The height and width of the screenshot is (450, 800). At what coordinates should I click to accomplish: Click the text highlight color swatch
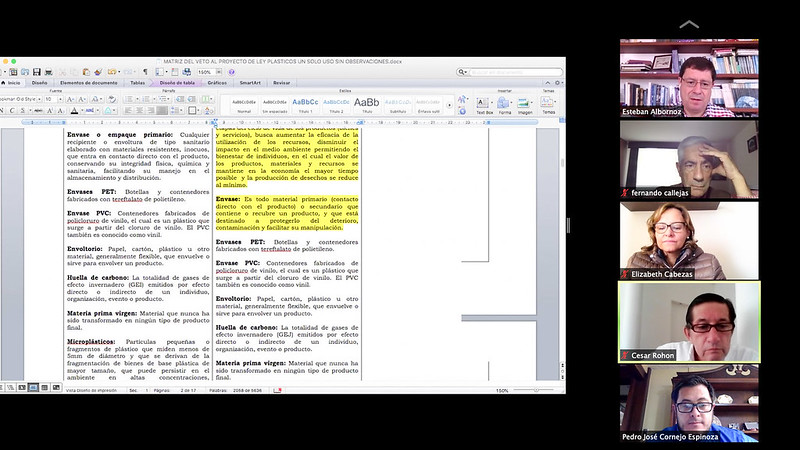click(90, 110)
